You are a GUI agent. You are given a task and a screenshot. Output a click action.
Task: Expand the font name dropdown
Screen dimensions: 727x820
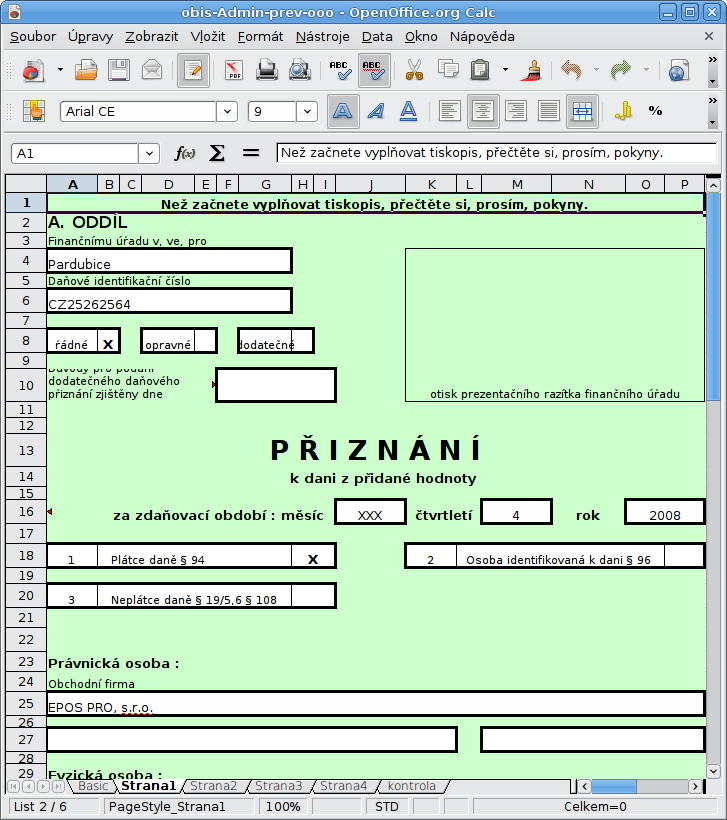pos(228,112)
